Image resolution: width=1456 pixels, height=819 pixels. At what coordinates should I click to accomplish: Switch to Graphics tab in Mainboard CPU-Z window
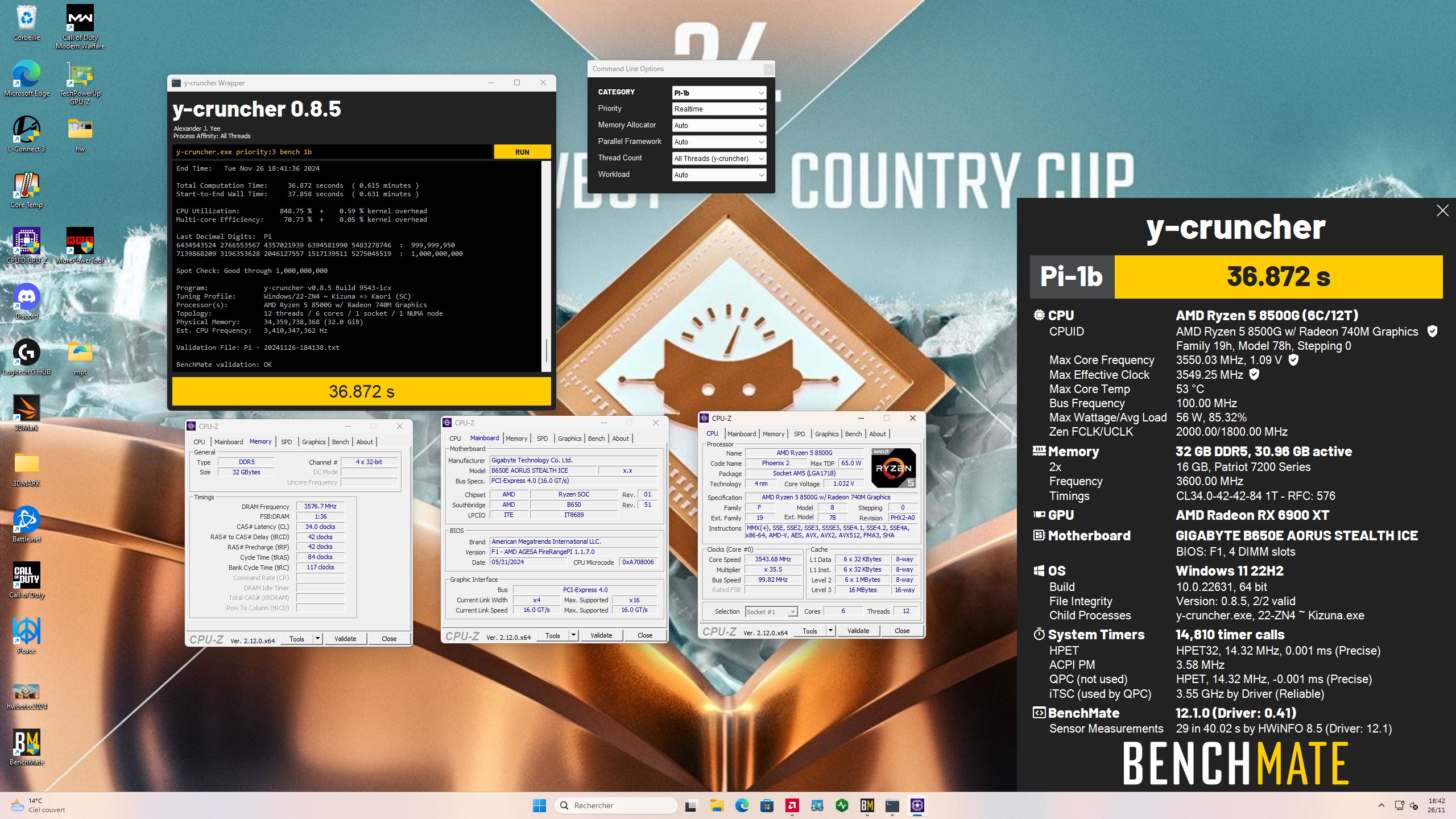point(569,439)
